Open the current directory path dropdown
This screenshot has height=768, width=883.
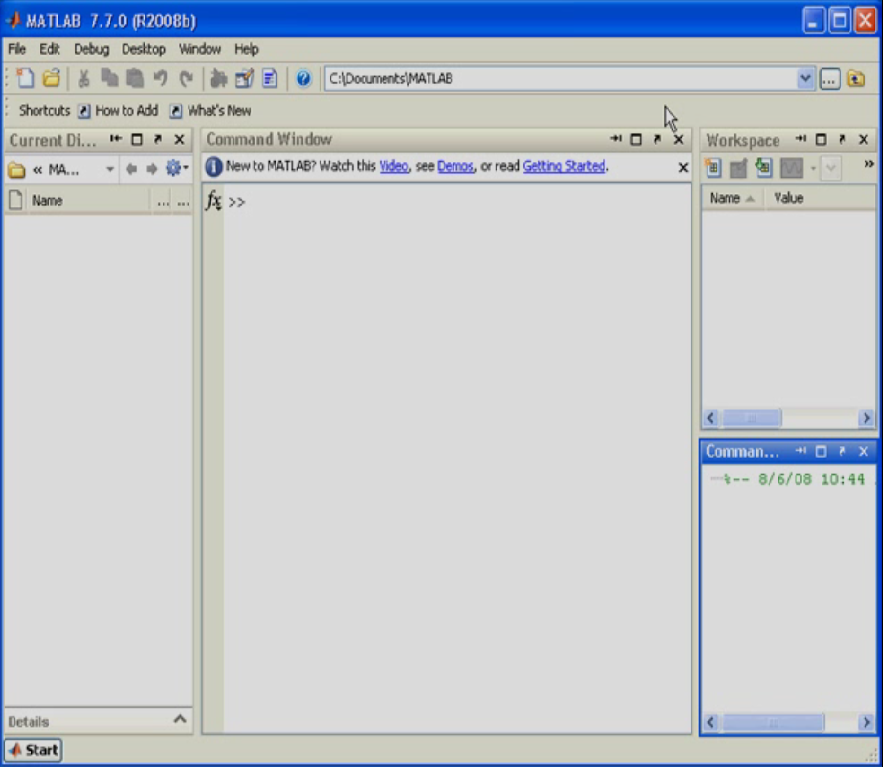[x=805, y=78]
